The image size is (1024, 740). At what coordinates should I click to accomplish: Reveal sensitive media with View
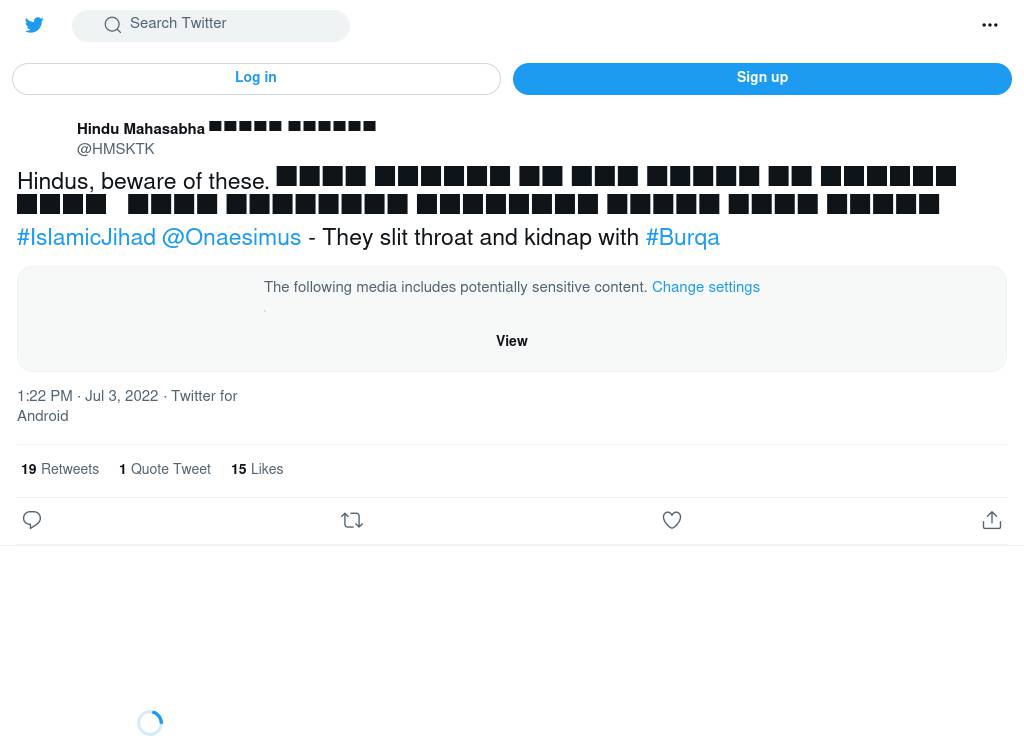pyautogui.click(x=511, y=341)
